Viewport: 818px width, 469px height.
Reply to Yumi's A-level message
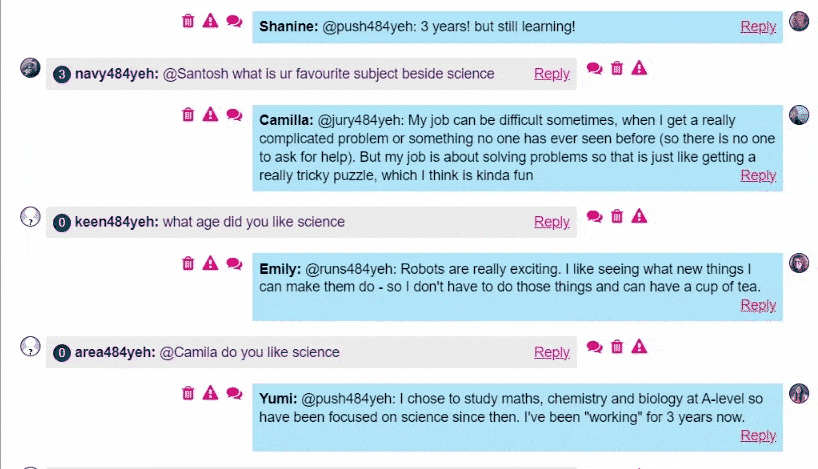pos(758,436)
